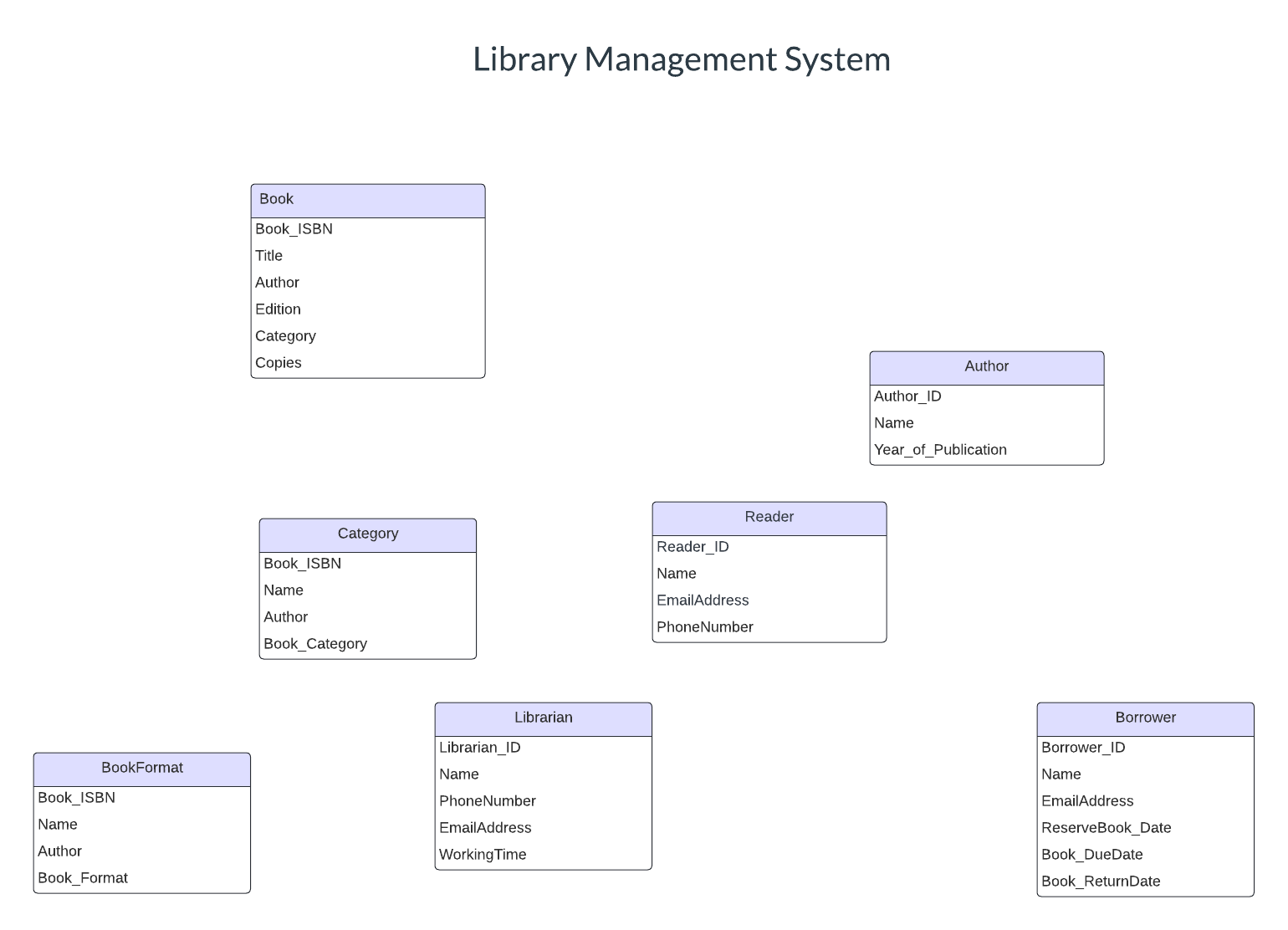Screen dimensions: 1288x930
Task: Click PhoneNumber row in Reader table
Action: (x=705, y=626)
